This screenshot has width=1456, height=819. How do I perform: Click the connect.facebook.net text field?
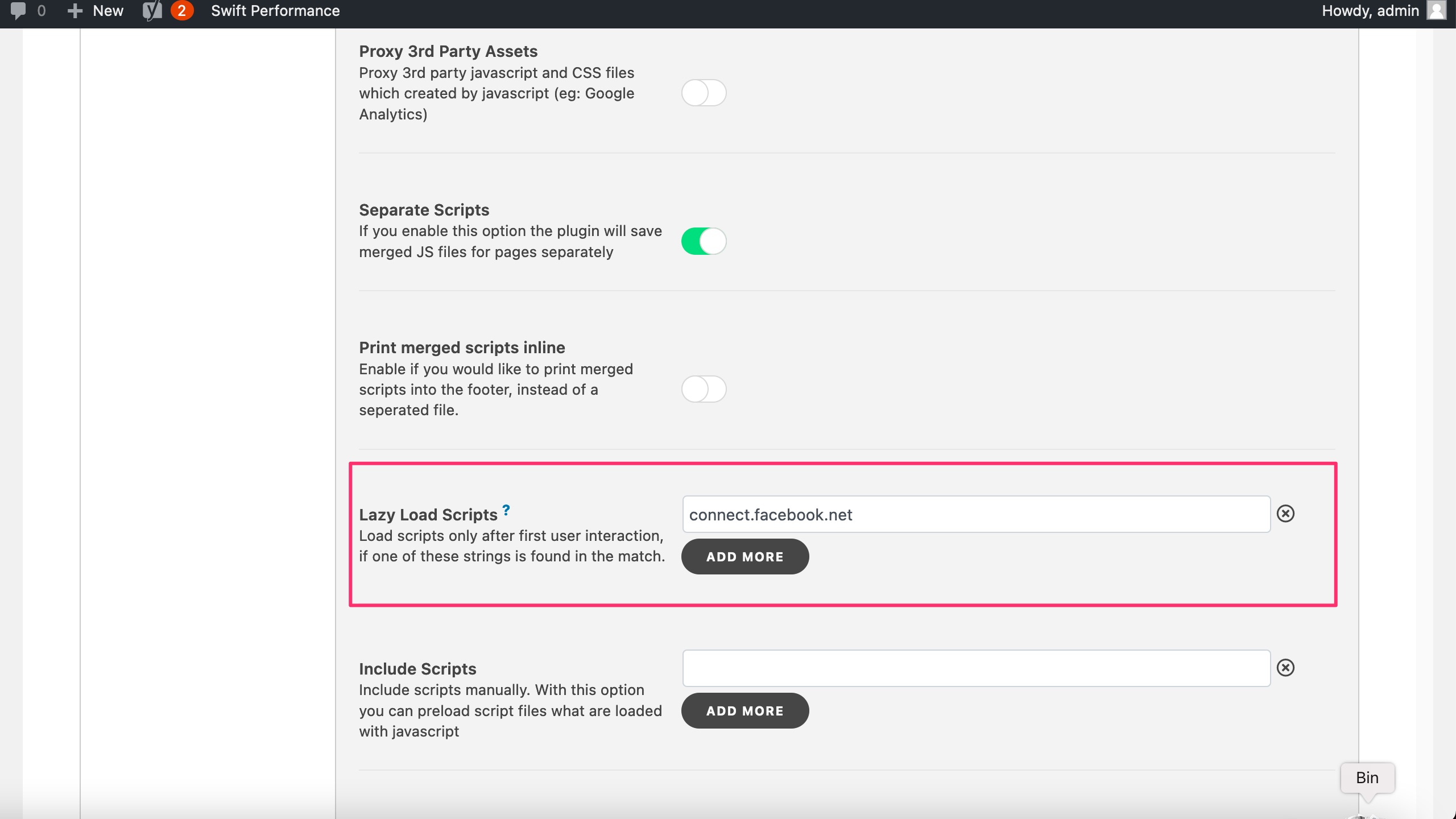(x=976, y=515)
